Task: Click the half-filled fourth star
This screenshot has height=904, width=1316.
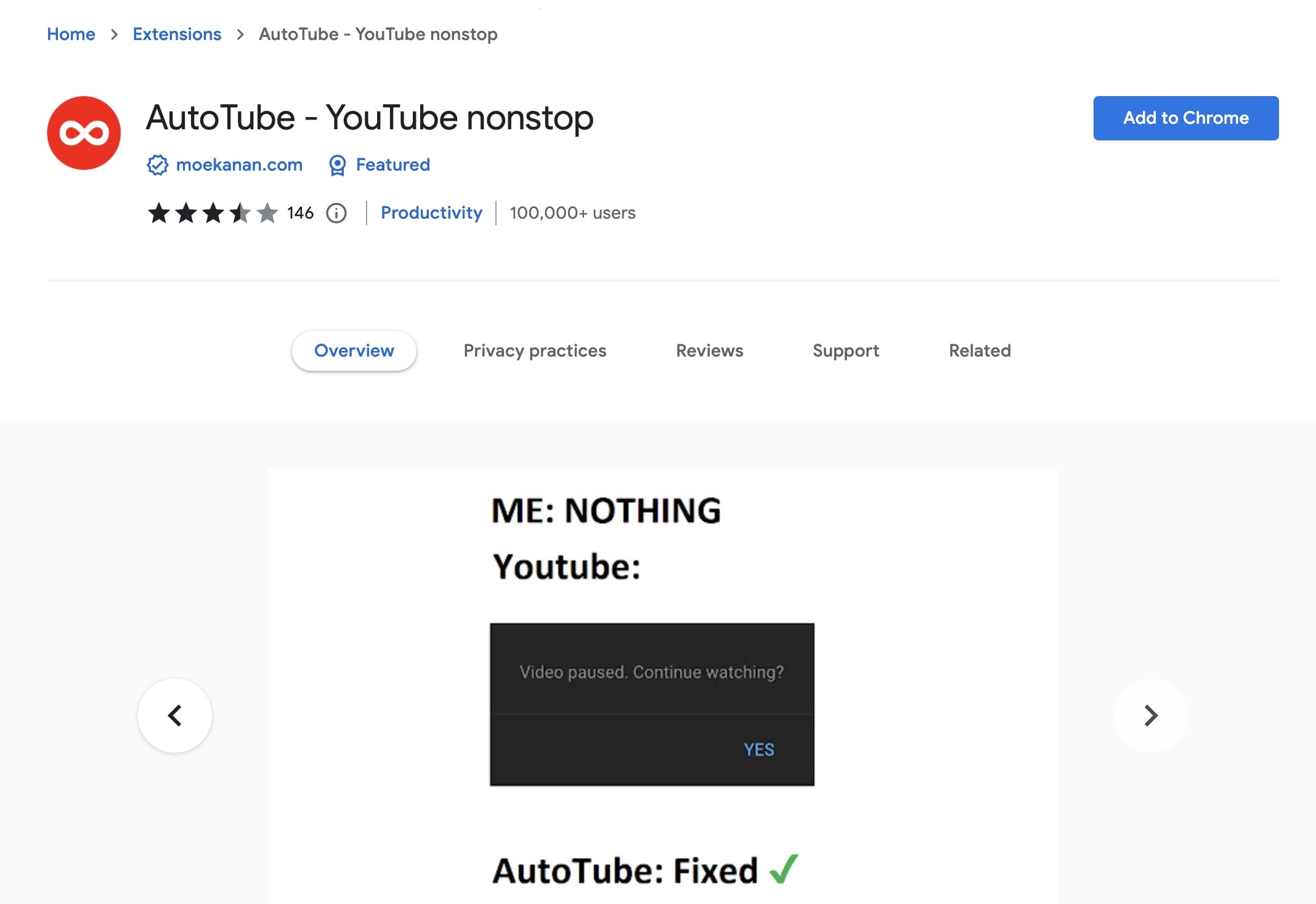Action: point(240,213)
